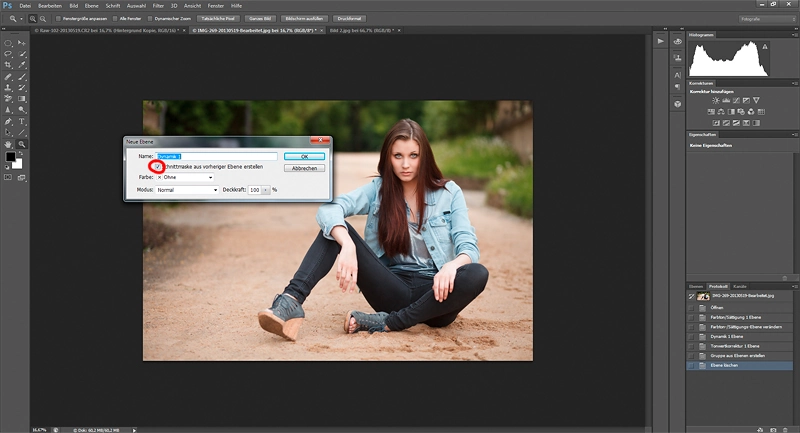Select the Pen tool

pyautogui.click(x=8, y=121)
